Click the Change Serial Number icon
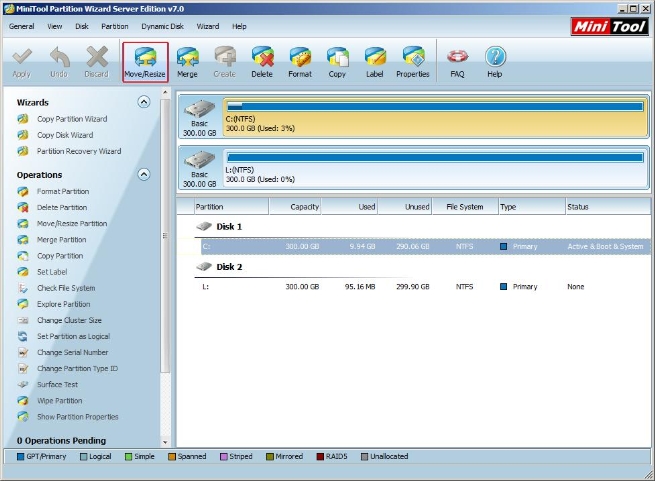The image size is (655, 481). coord(23,353)
